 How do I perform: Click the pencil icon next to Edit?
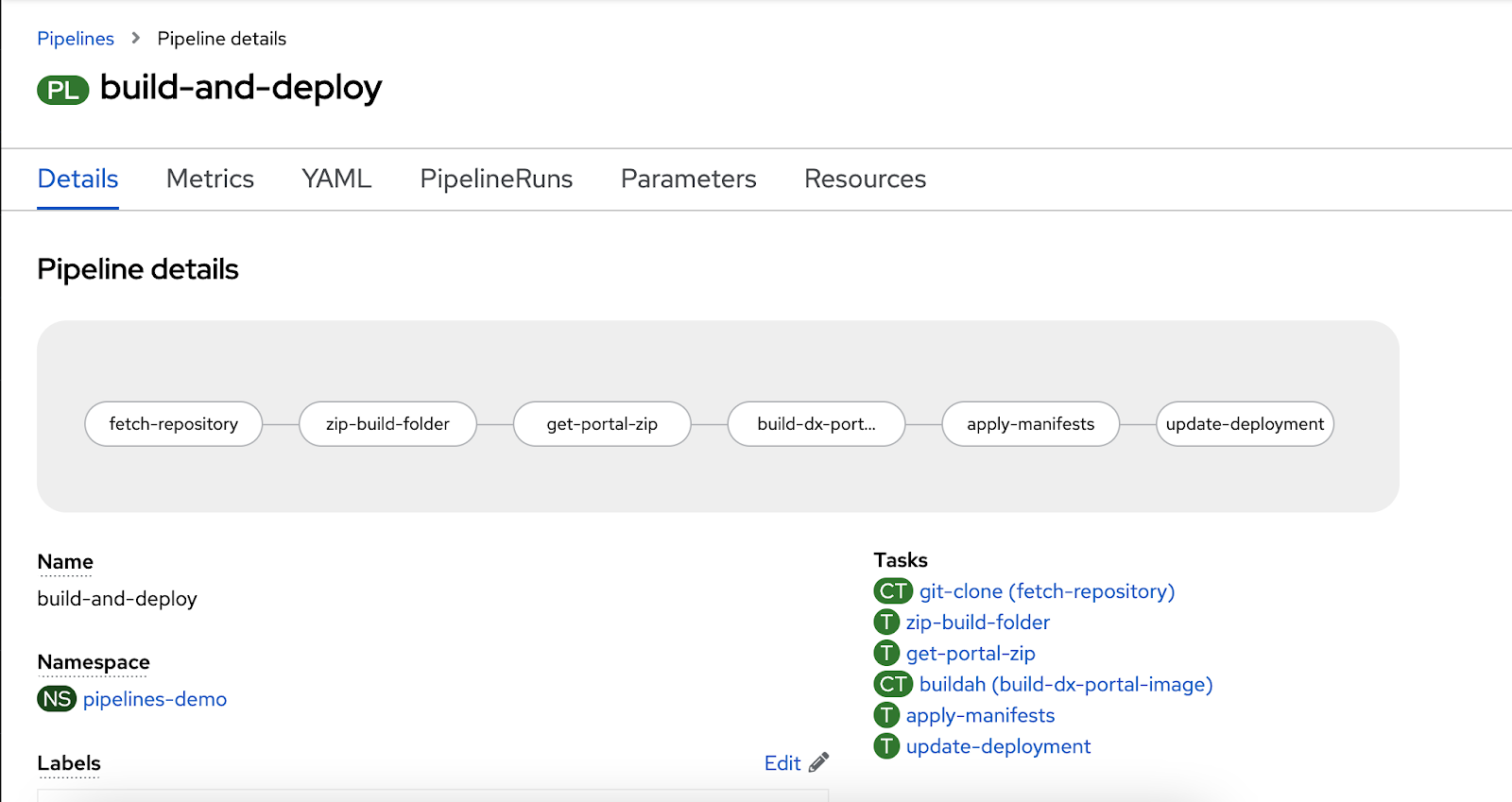tap(819, 762)
